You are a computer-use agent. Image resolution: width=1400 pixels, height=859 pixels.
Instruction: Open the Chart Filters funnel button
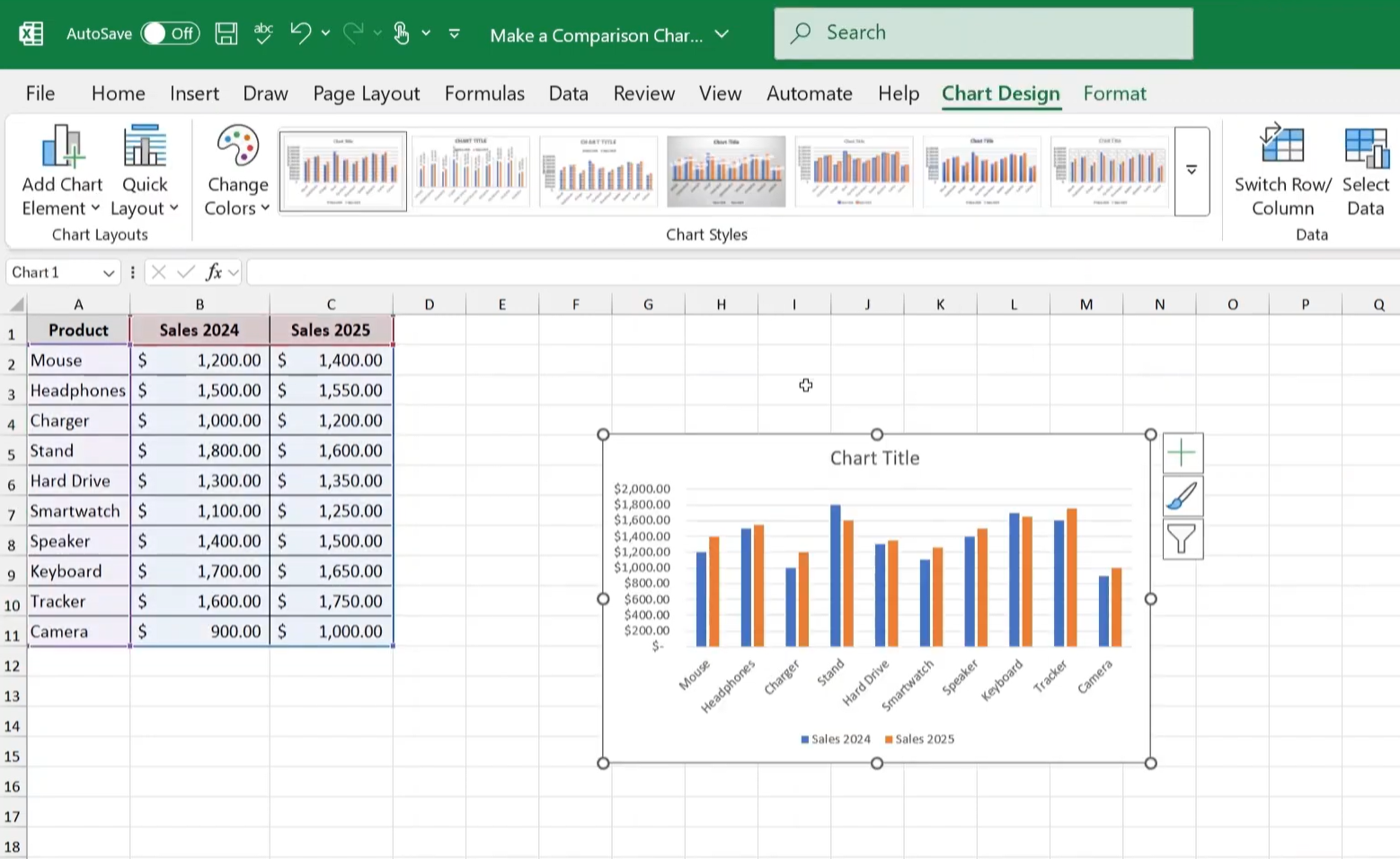pos(1183,539)
